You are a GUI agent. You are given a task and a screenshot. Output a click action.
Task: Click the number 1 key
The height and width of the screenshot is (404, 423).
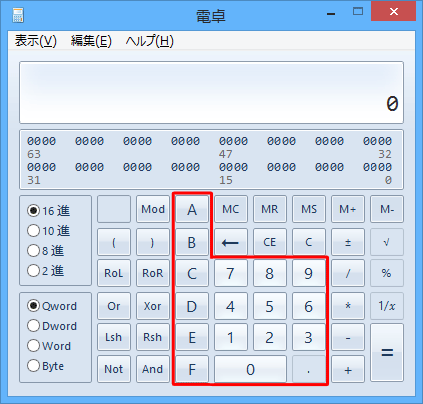tap(231, 337)
